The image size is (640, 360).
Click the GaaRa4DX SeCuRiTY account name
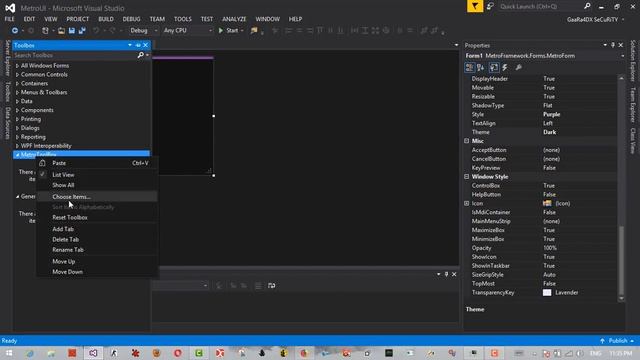[592, 20]
